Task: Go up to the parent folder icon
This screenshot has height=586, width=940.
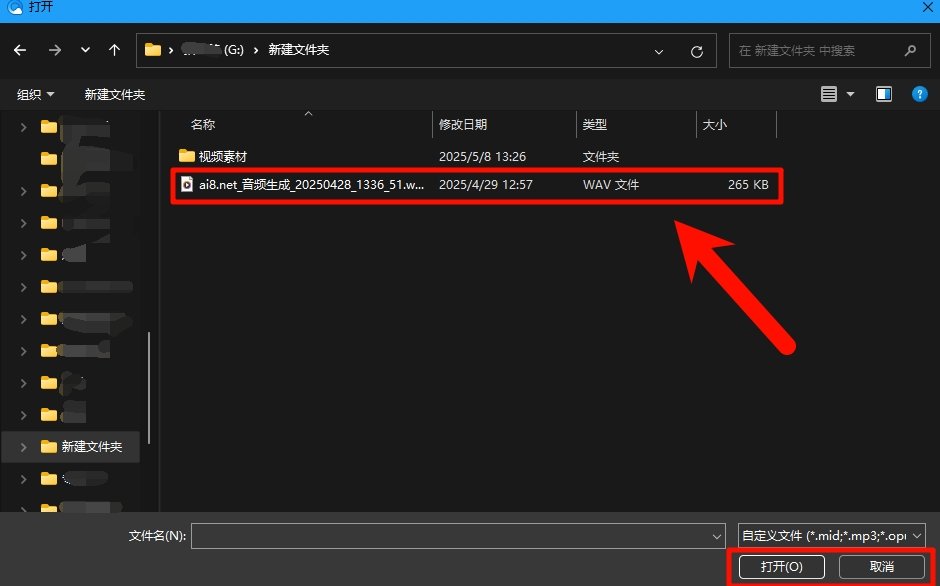Action: pos(114,50)
